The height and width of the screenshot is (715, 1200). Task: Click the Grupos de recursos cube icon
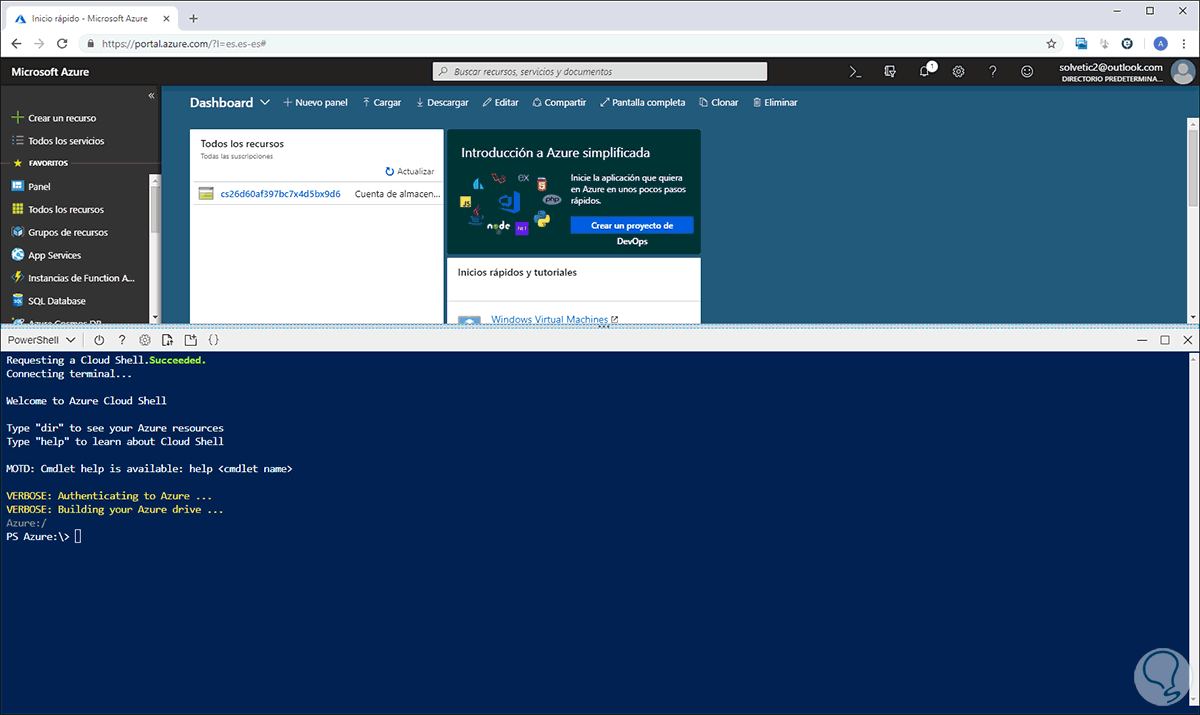click(x=17, y=232)
